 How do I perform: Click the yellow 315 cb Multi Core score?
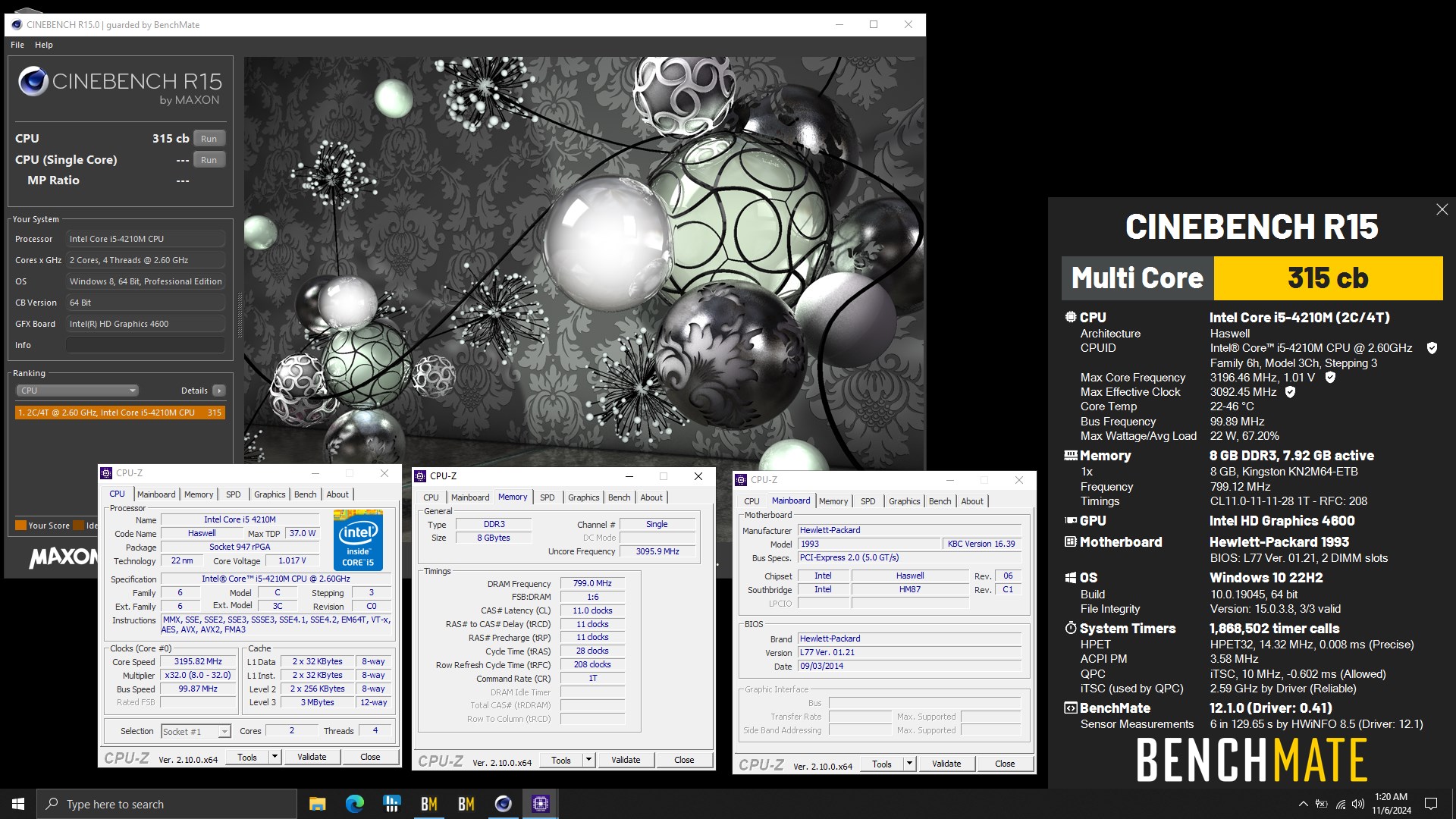click(x=1328, y=278)
